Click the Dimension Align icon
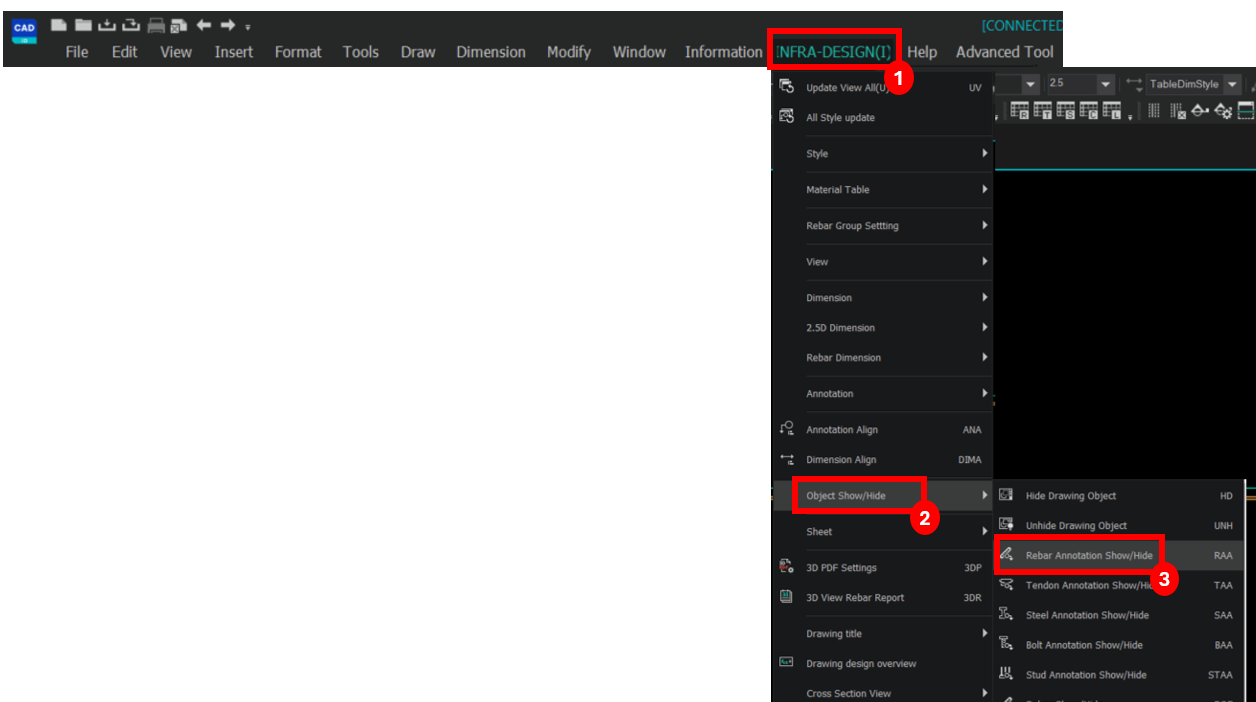Viewport: 1256px width, 702px height. pyautogui.click(x=787, y=459)
